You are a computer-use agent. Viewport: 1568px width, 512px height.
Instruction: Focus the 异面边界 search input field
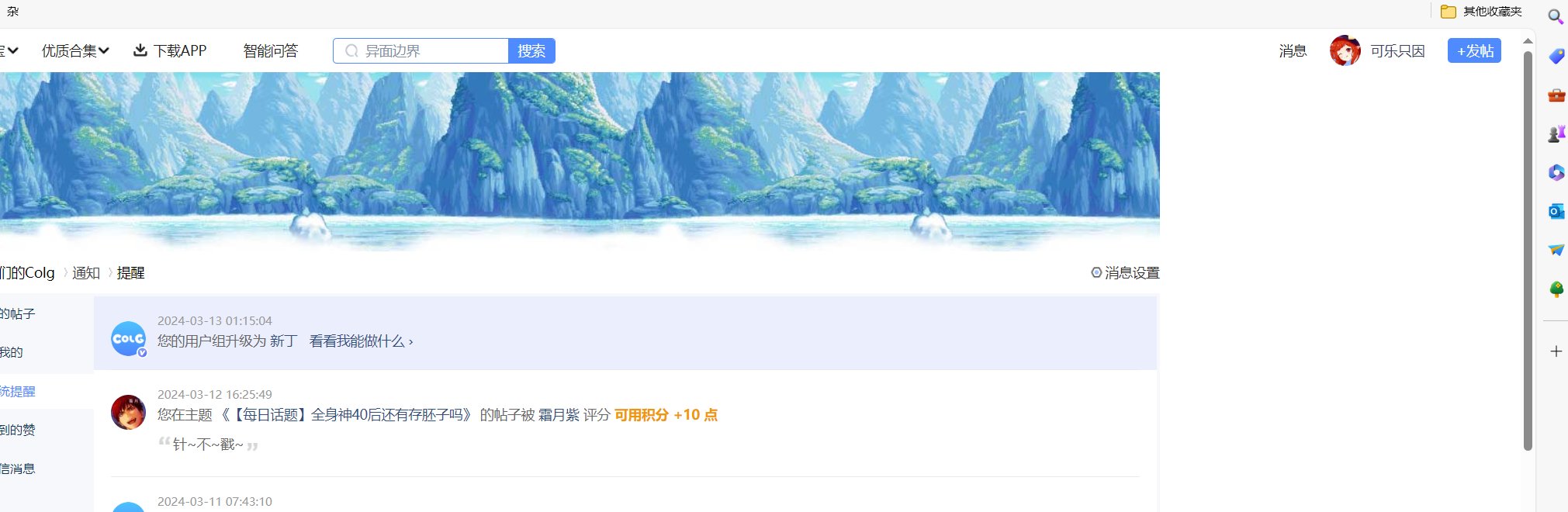[x=421, y=51]
